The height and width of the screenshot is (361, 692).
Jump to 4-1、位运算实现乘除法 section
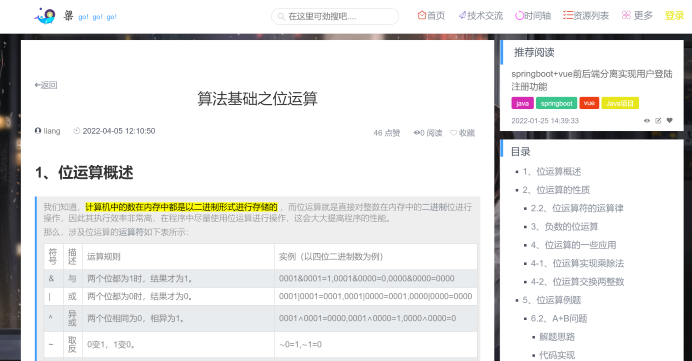tap(577, 263)
